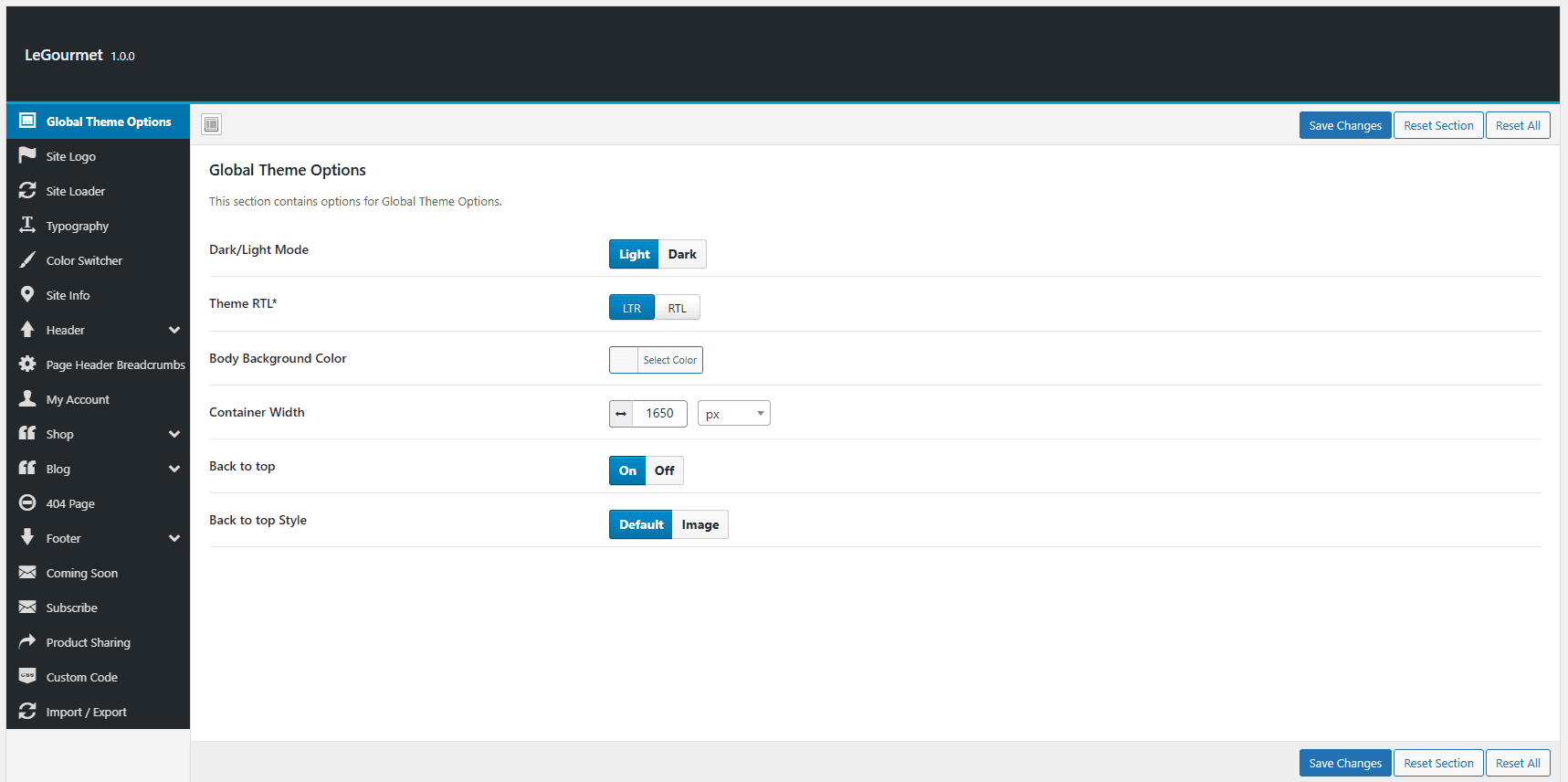Image resolution: width=1568 pixels, height=782 pixels.
Task: Enable the RTL layout option
Action: click(x=677, y=308)
